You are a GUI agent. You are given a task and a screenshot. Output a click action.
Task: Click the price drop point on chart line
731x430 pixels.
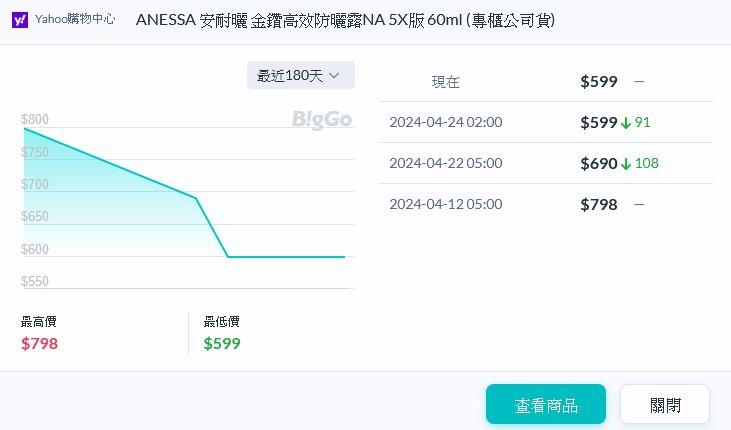(x=196, y=198)
